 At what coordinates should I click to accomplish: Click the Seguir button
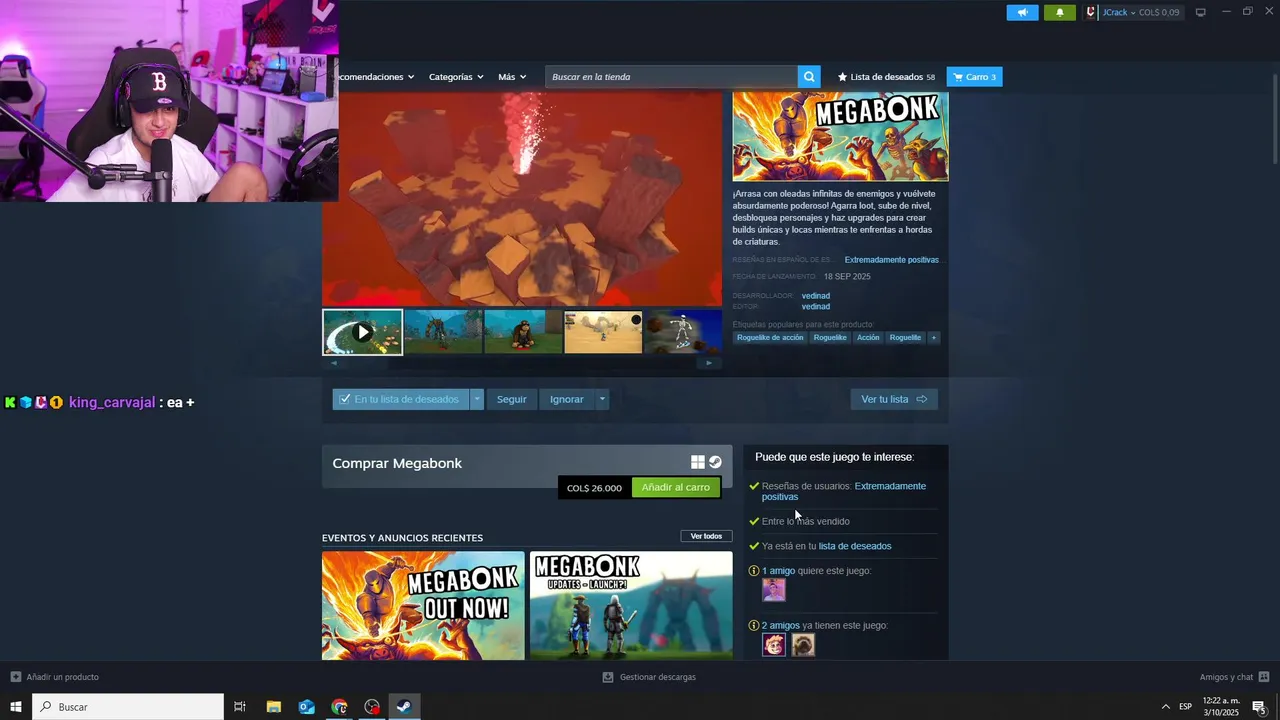[x=512, y=399]
